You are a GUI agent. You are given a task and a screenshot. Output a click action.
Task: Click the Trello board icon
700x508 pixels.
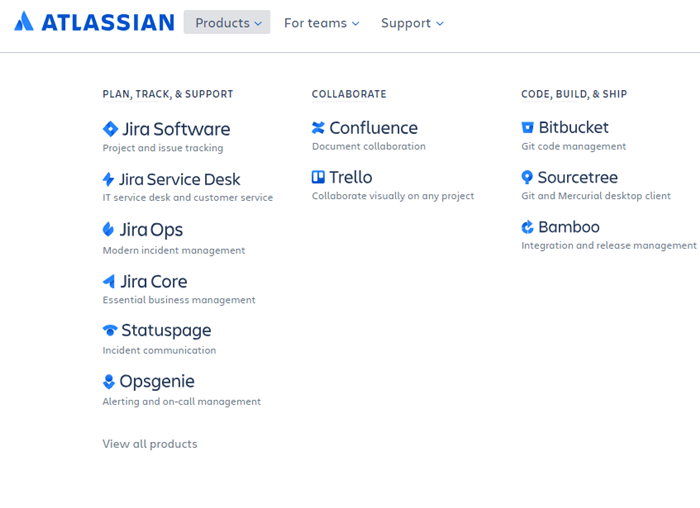tap(318, 177)
